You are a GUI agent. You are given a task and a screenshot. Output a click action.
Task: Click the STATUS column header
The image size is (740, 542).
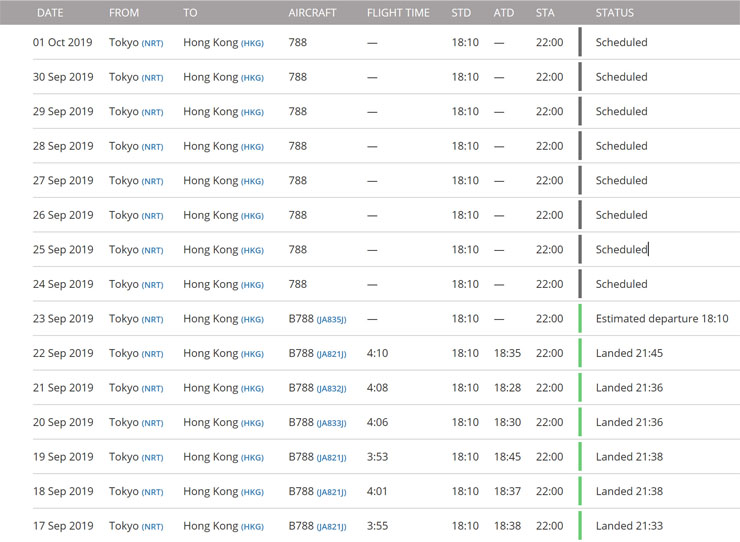tap(614, 13)
